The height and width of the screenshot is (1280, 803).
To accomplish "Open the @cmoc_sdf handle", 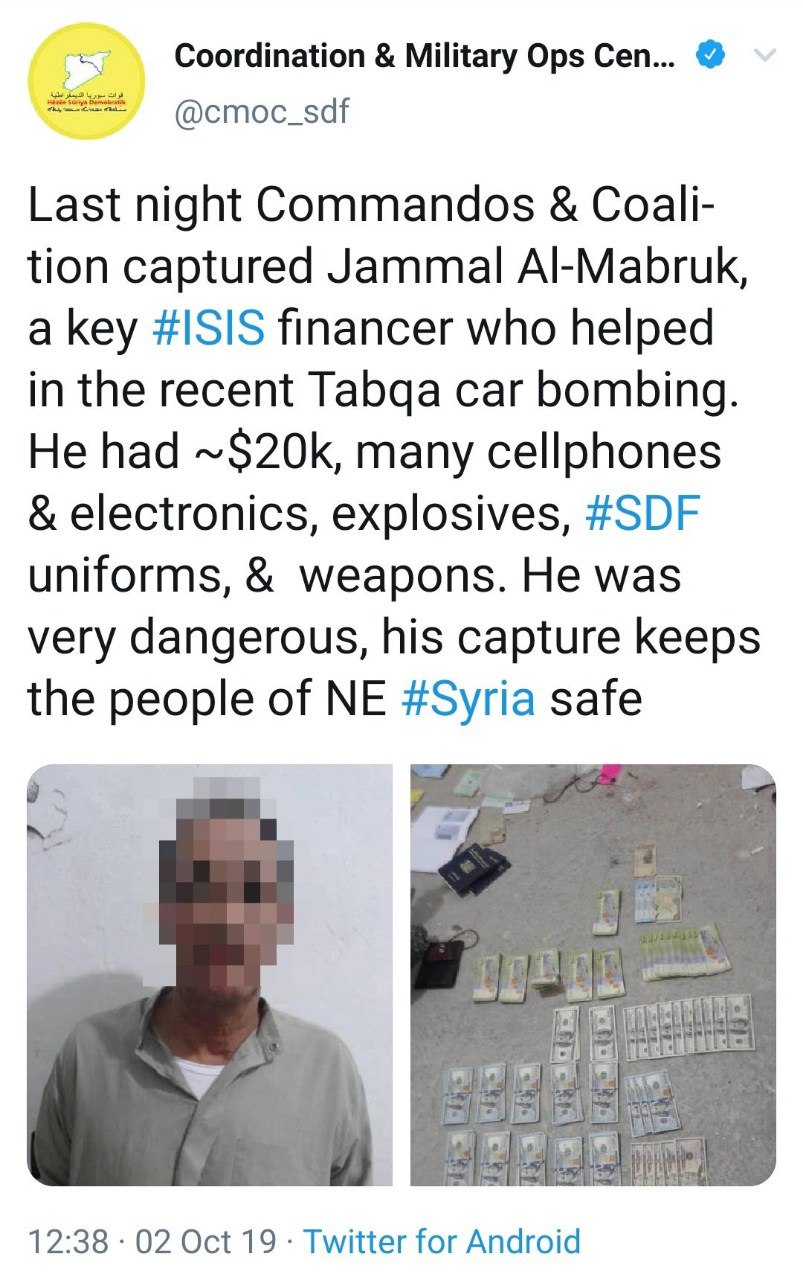I will tap(262, 111).
